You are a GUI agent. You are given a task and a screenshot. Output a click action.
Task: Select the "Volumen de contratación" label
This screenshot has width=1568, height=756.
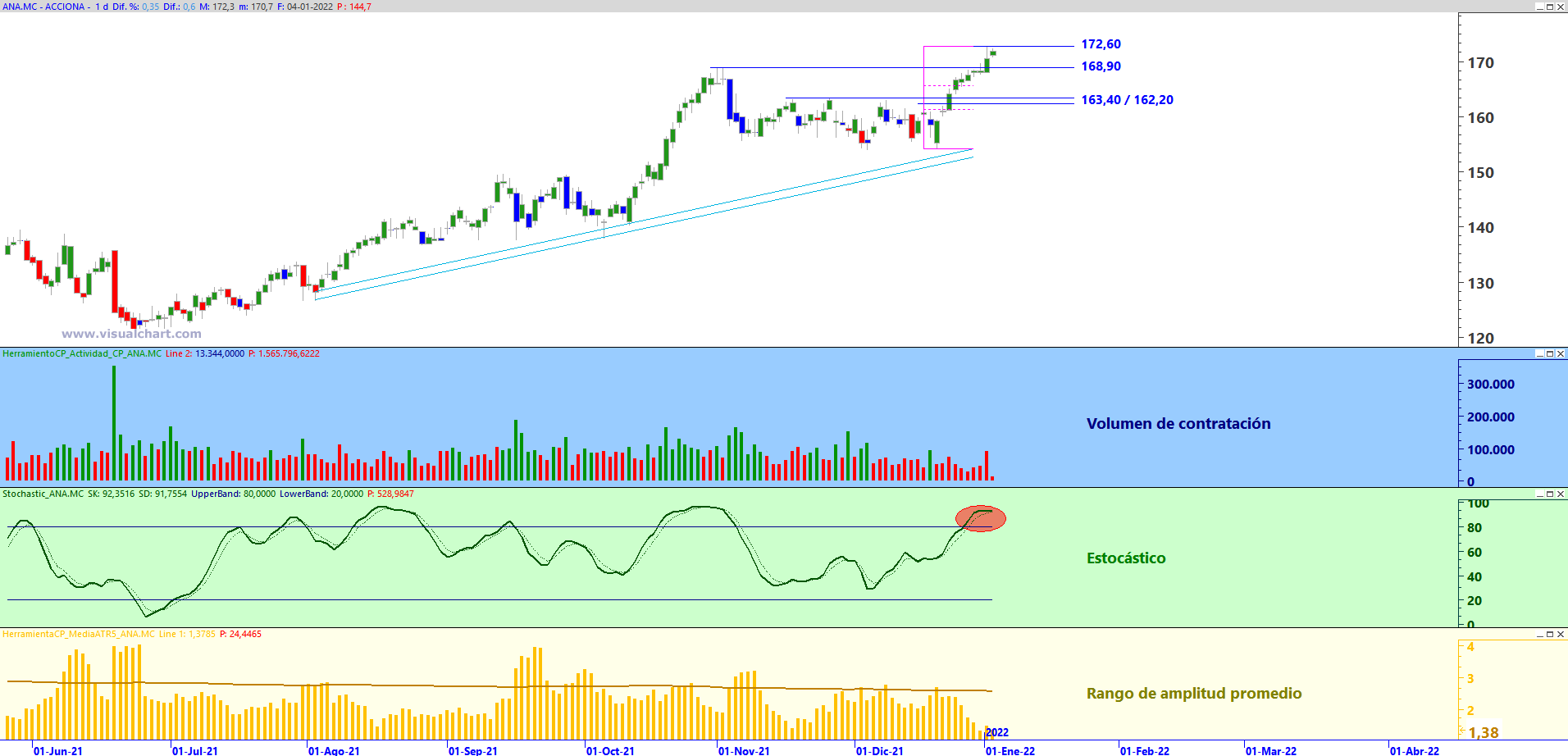1178,424
